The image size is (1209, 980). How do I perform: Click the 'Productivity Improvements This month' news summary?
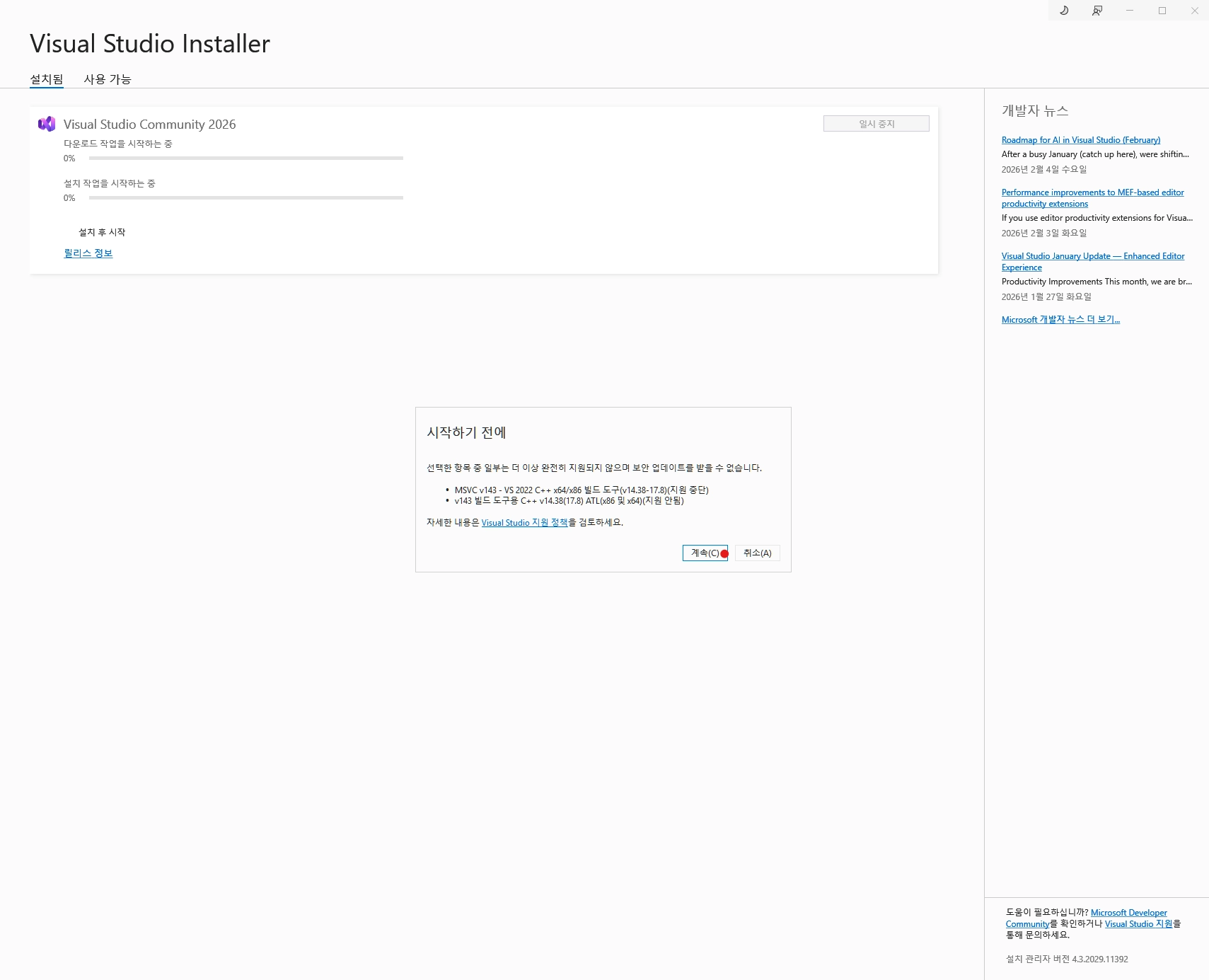(1097, 282)
